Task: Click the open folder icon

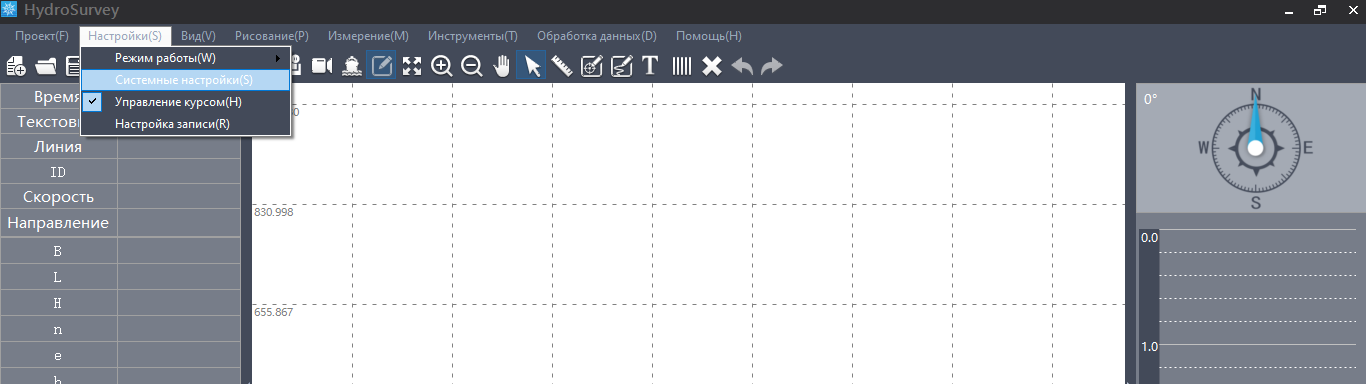Action: point(46,66)
